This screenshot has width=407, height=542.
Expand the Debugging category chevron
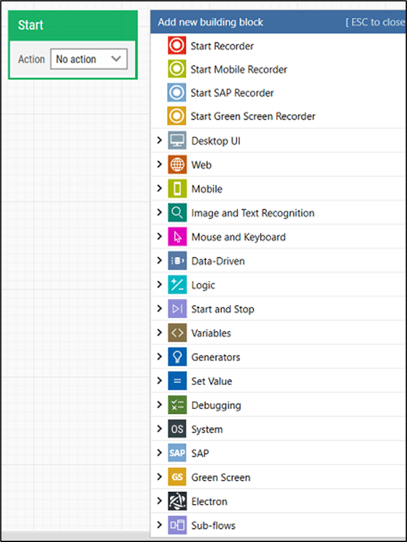coord(159,405)
